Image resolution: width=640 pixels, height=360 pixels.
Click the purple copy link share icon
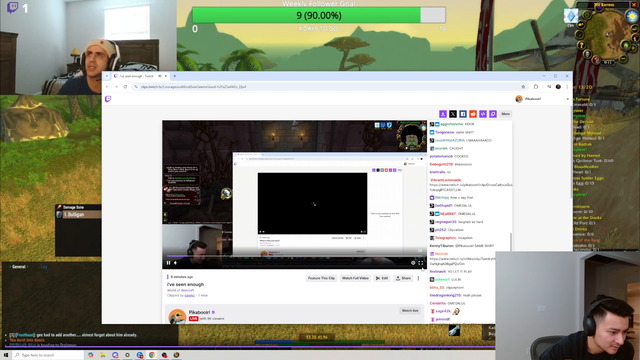coord(493,114)
